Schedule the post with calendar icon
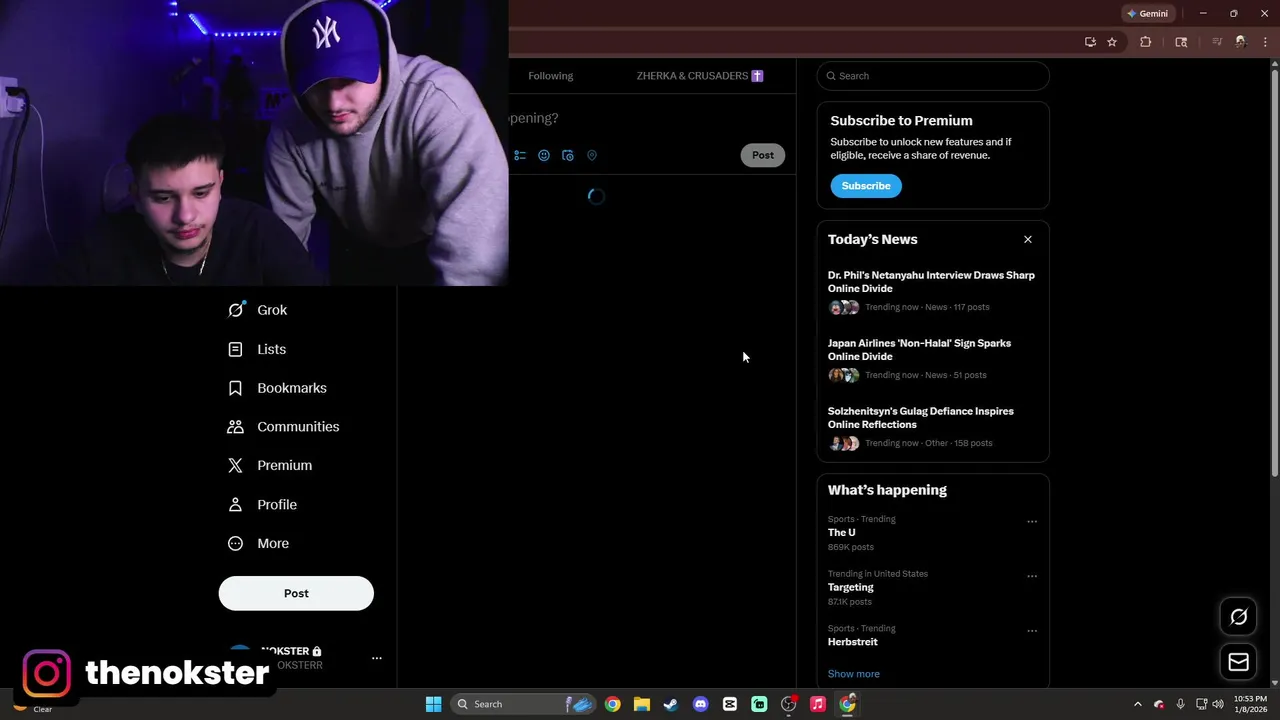The height and width of the screenshot is (720, 1280). [568, 155]
